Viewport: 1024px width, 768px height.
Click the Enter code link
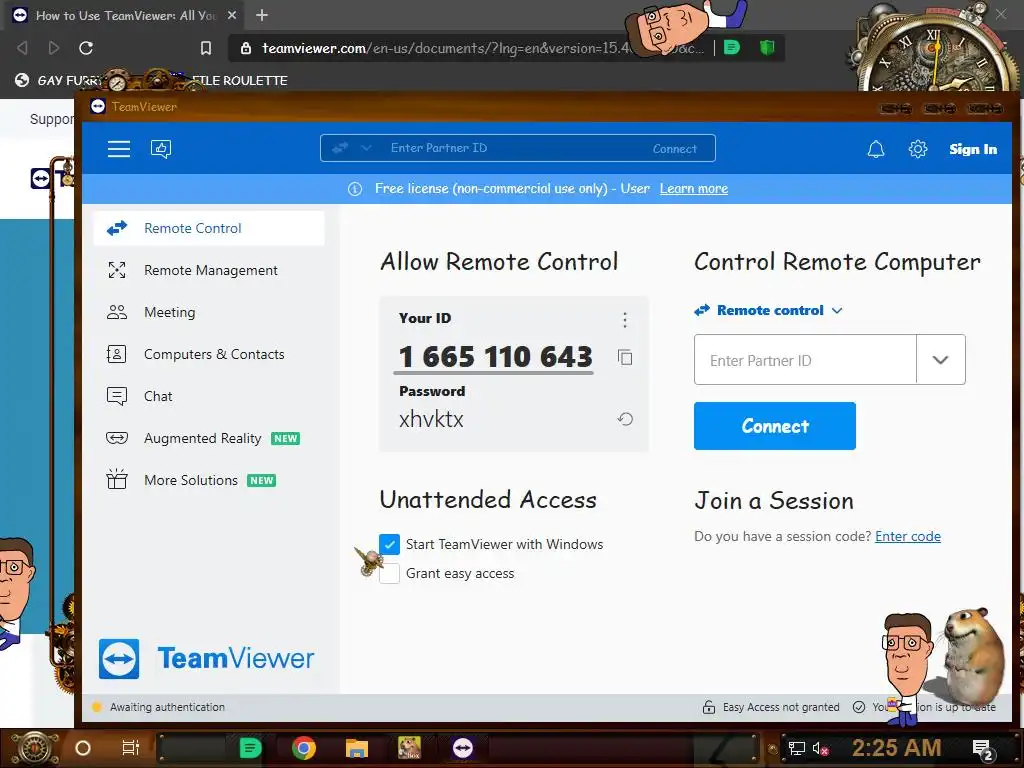(908, 536)
